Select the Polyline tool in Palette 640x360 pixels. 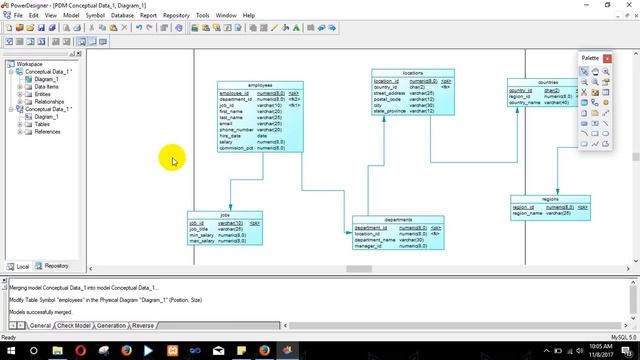595,144
